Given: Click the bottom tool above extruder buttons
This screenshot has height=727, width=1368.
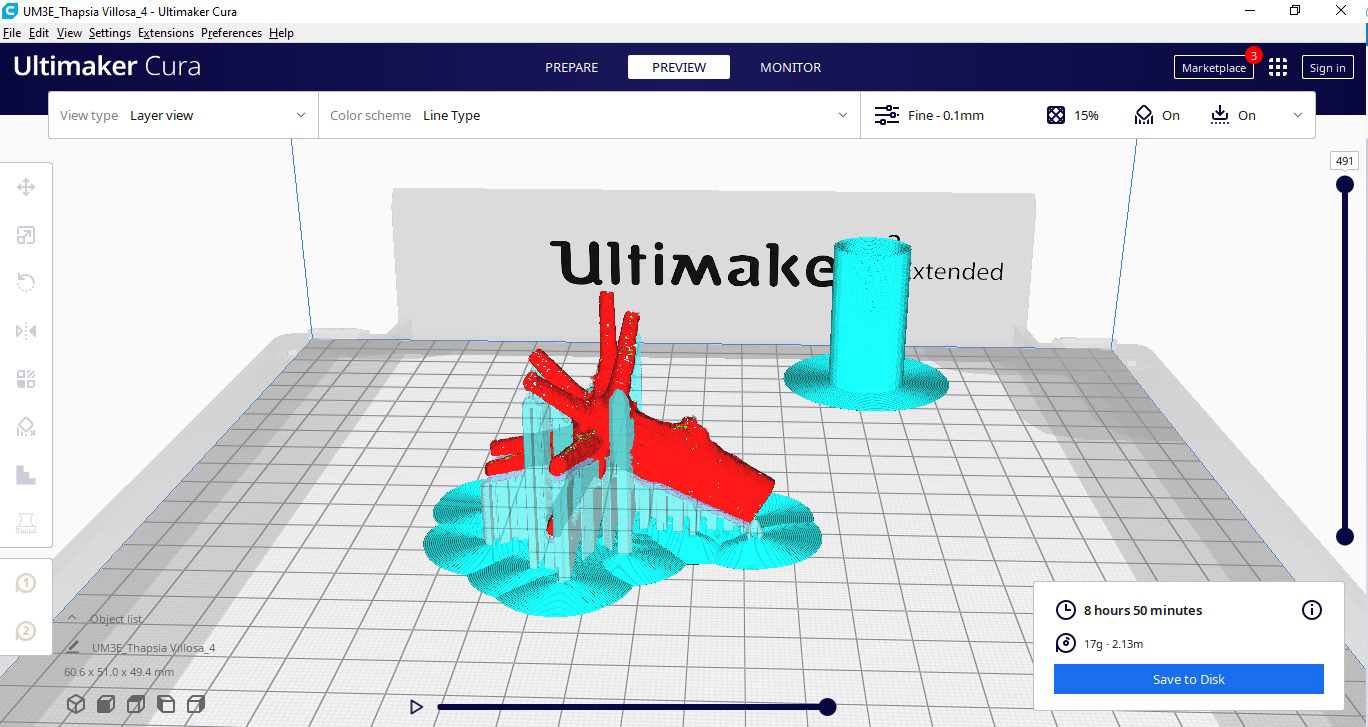Looking at the screenshot, I should click(x=26, y=523).
